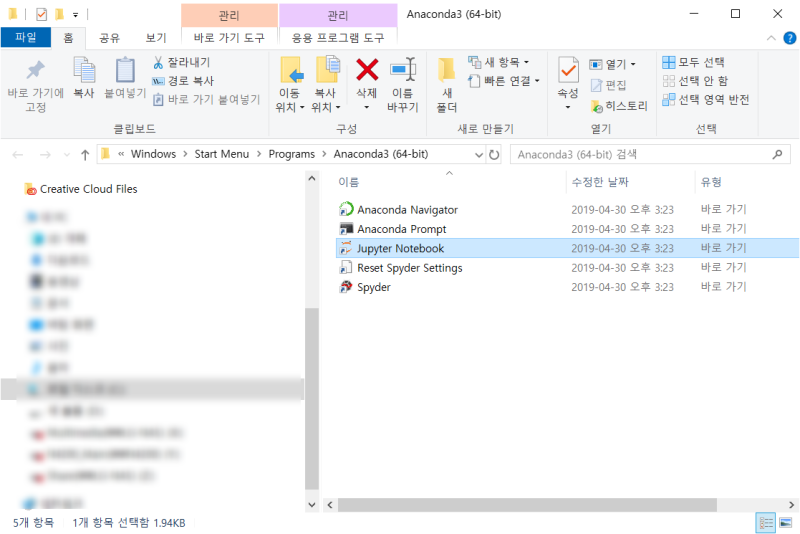This screenshot has width=800, height=534.
Task: Click the horizontal scrollbar thumb
Action: coord(527,505)
